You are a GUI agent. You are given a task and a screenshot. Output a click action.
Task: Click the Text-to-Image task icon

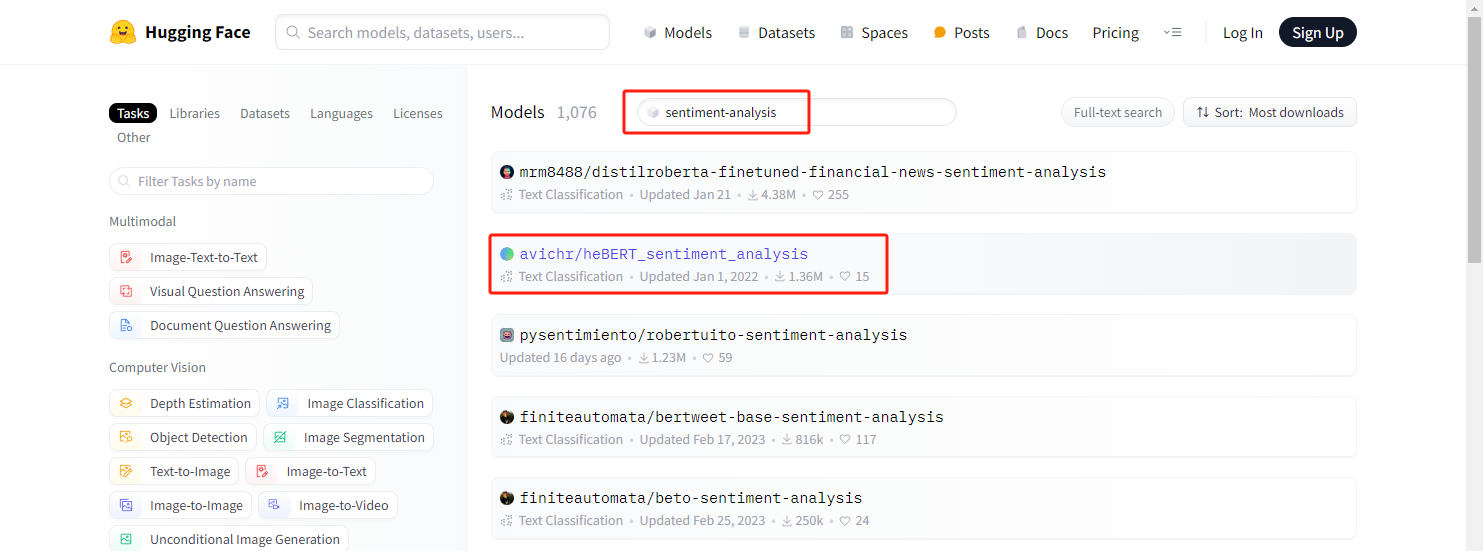click(126, 471)
